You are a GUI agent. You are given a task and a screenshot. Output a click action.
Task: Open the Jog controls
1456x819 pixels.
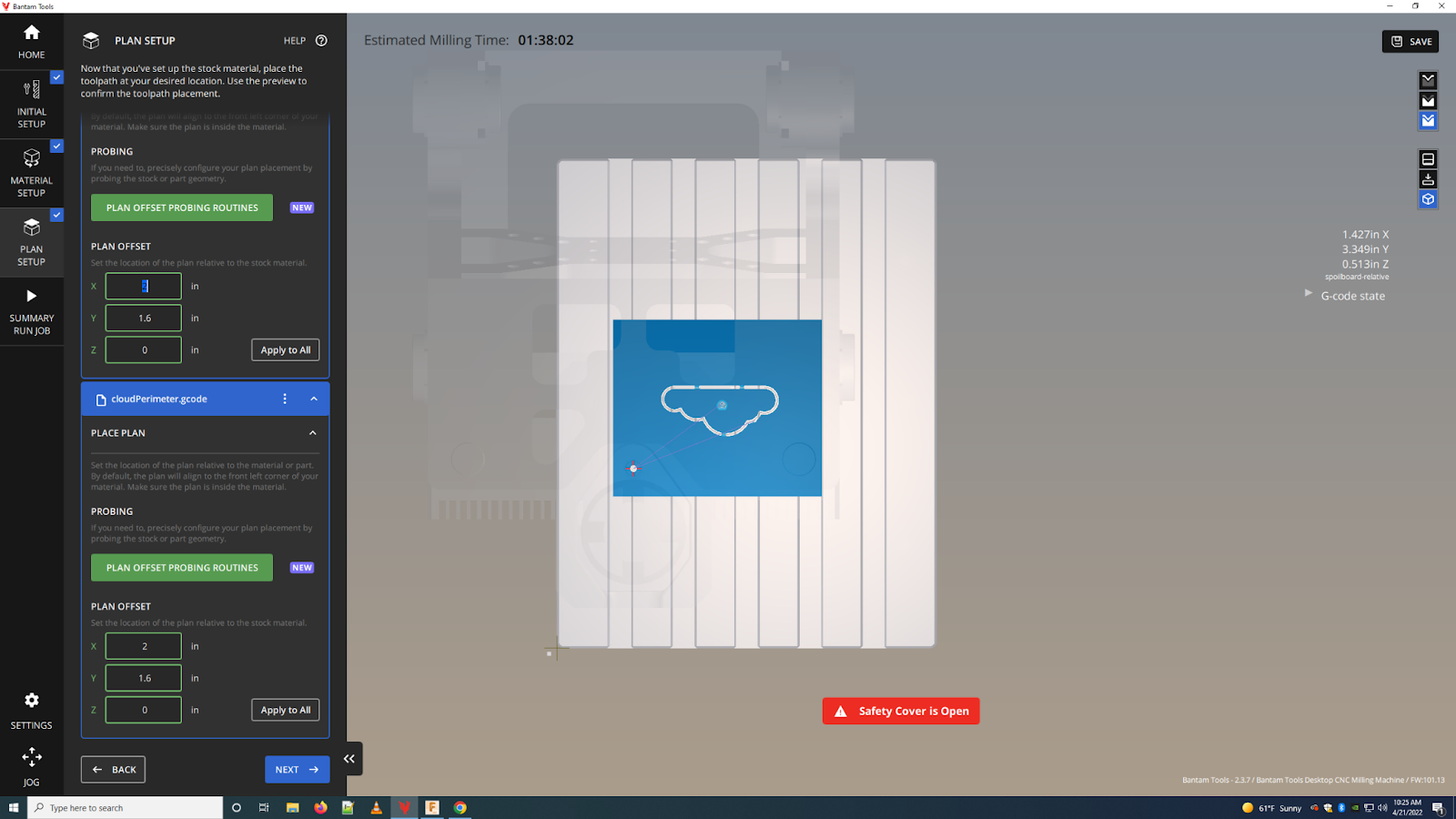click(32, 766)
